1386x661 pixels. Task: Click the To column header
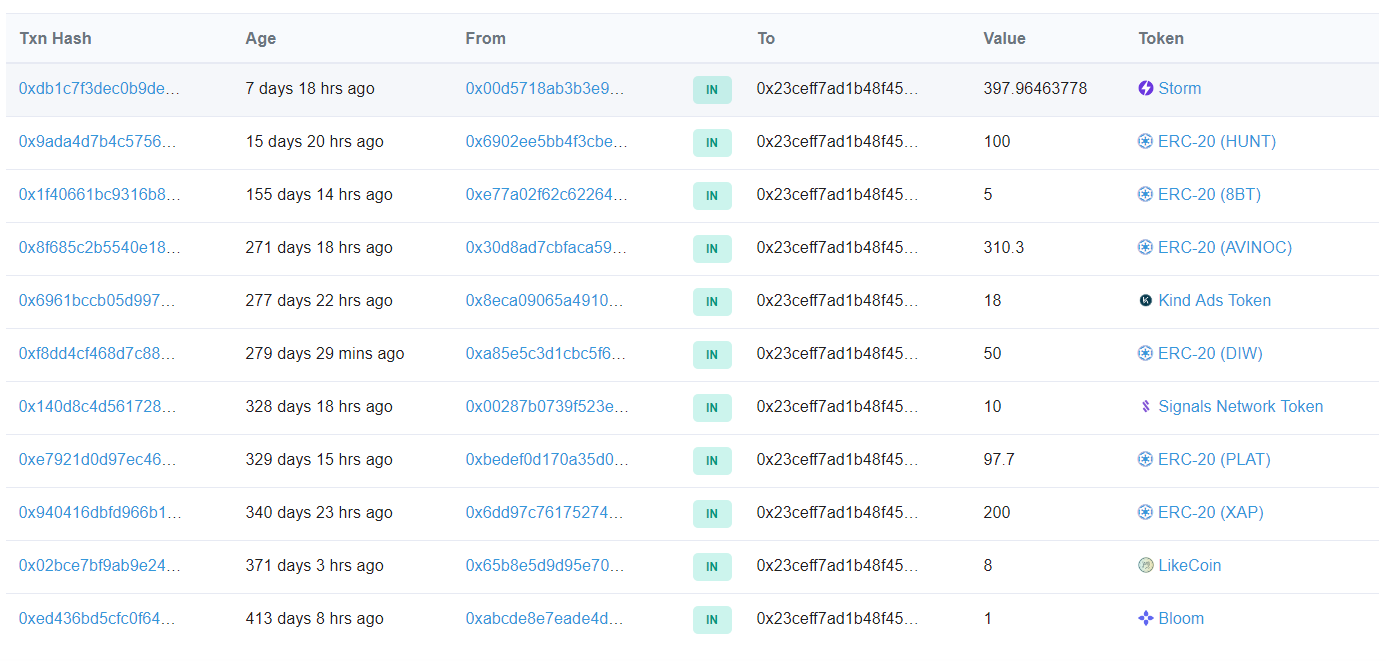point(766,38)
